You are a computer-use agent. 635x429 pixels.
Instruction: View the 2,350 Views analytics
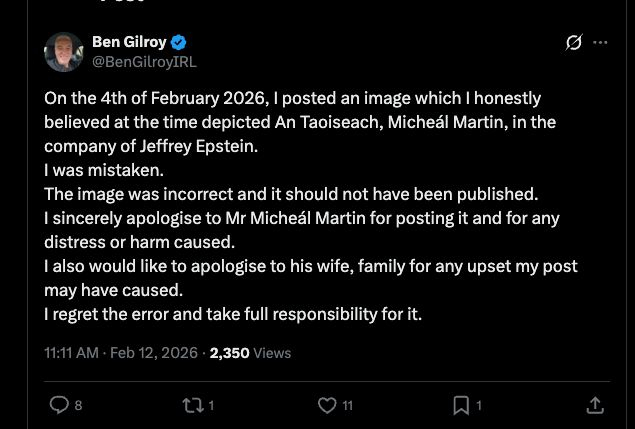pos(250,353)
